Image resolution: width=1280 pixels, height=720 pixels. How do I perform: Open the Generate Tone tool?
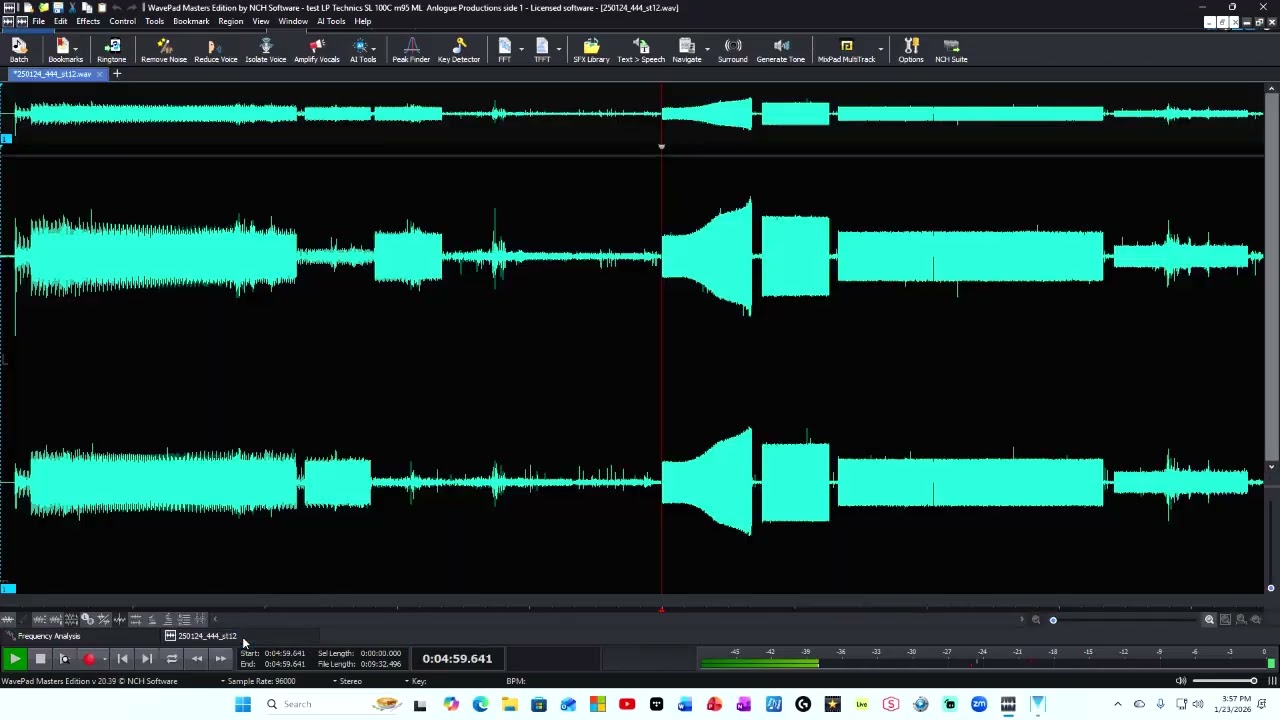pyautogui.click(x=781, y=50)
